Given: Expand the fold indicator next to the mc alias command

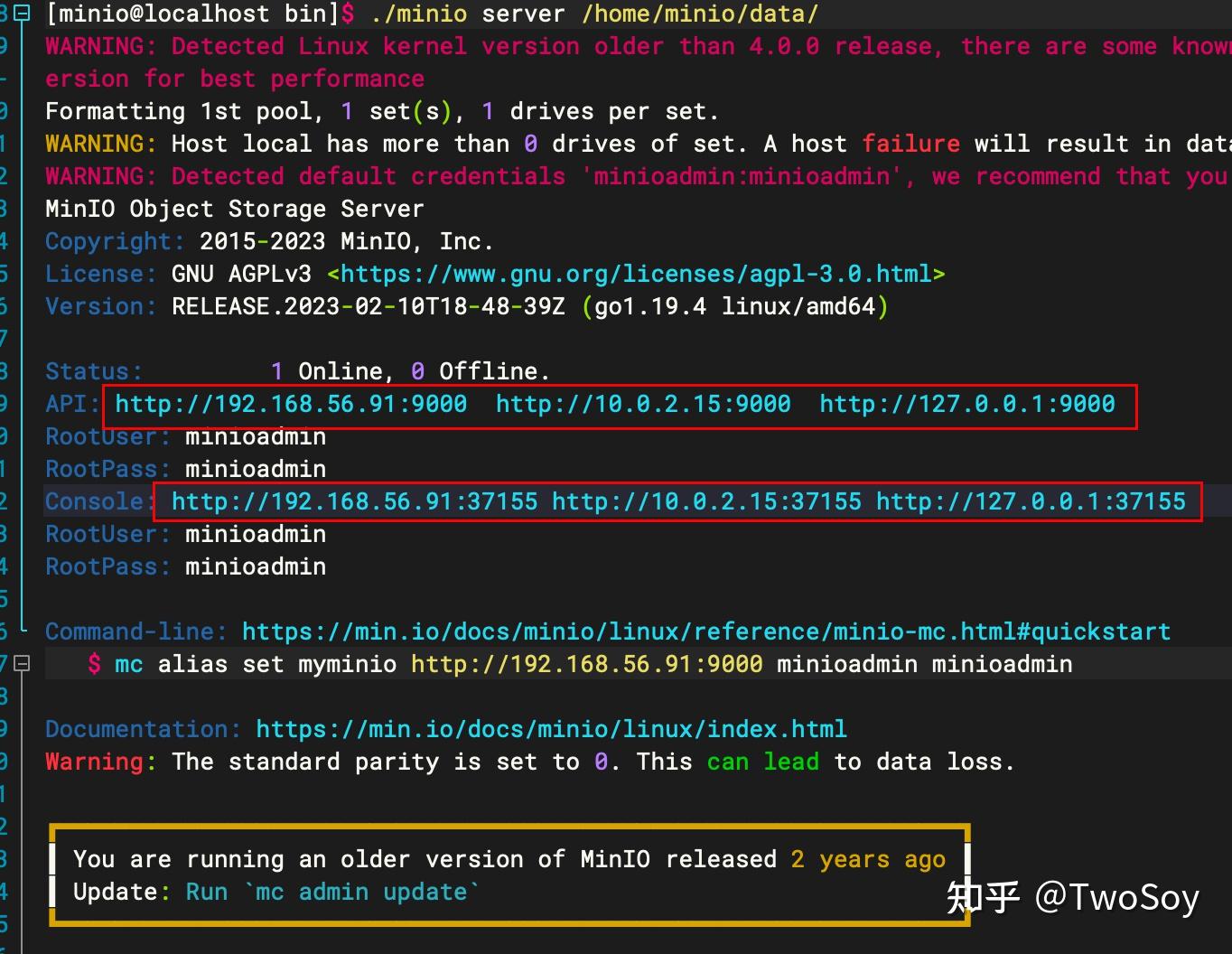Looking at the screenshot, I should (23, 663).
